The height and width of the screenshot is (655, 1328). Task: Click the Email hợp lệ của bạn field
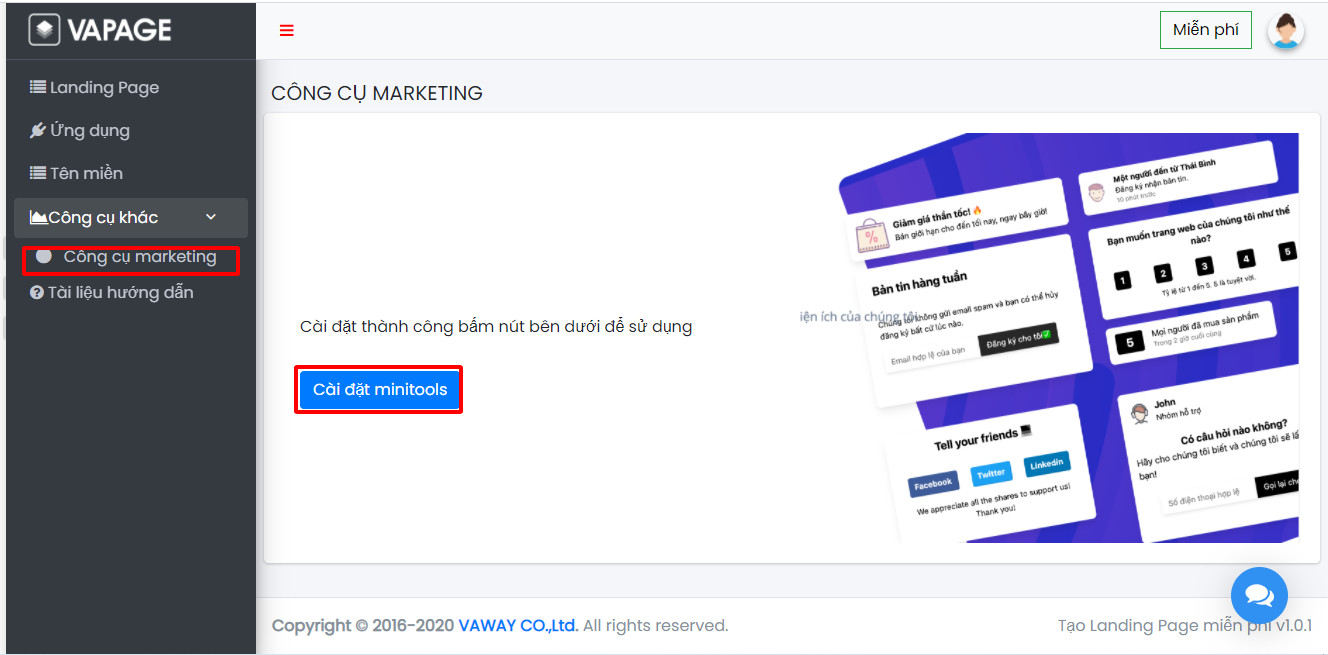[928, 350]
